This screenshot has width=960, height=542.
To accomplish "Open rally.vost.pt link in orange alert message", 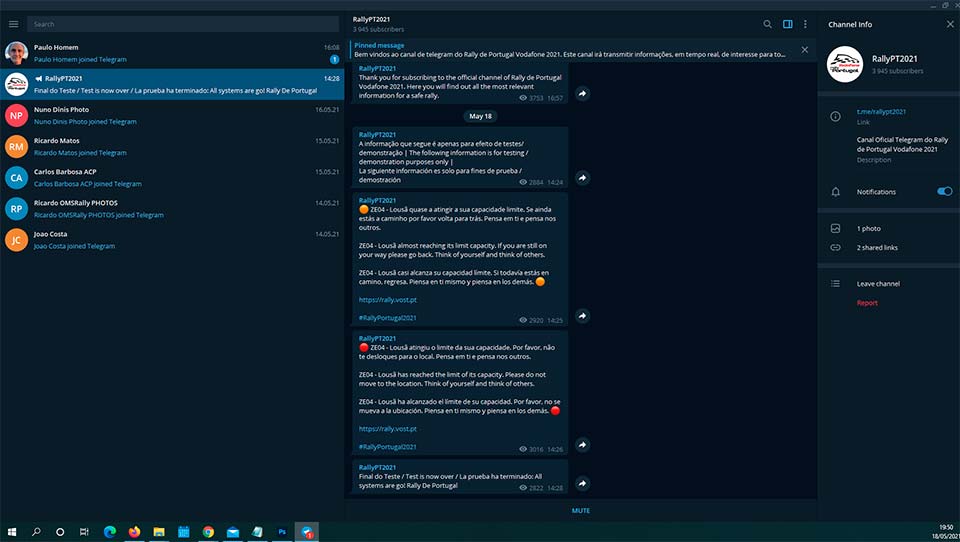I will point(388,300).
